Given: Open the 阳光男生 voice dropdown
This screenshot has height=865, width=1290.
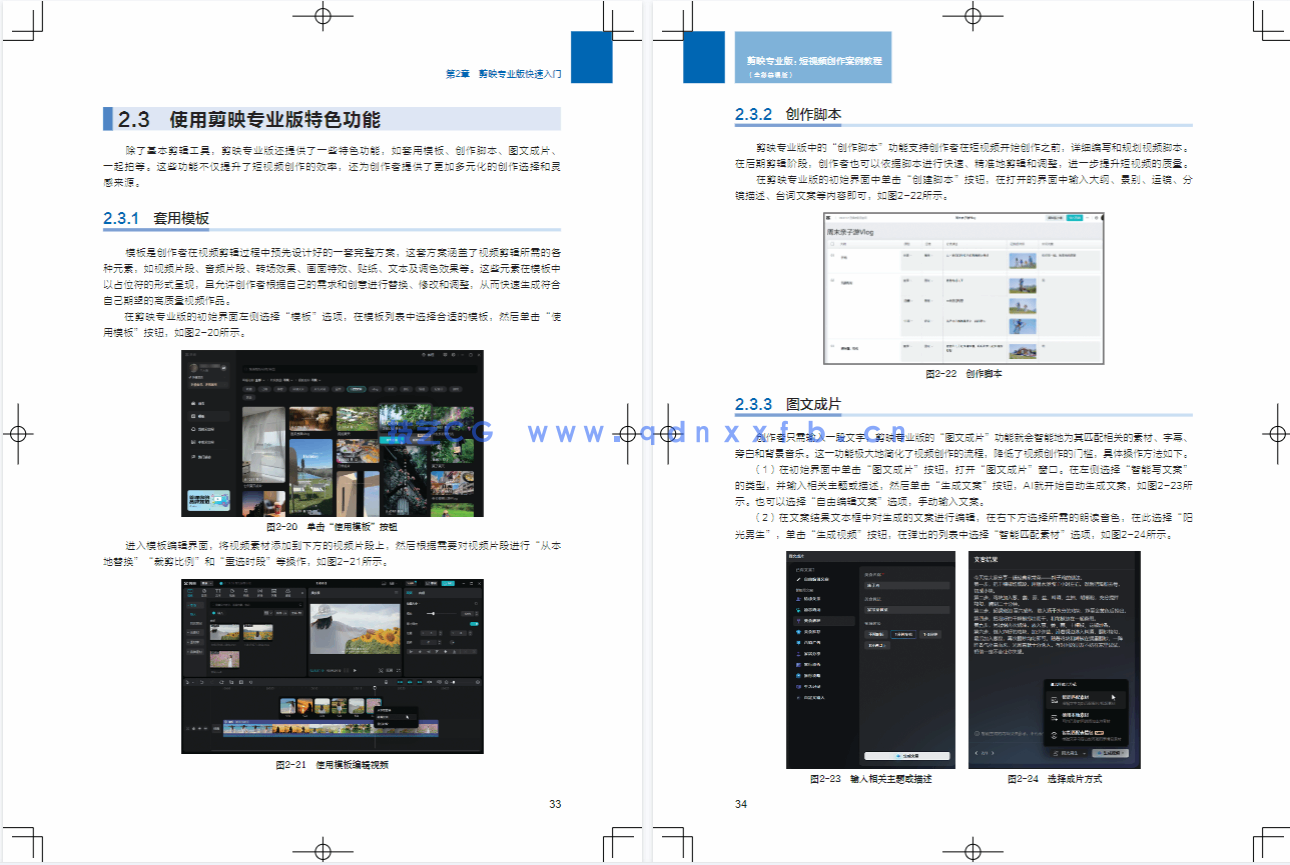Looking at the screenshot, I should 1068,753.
